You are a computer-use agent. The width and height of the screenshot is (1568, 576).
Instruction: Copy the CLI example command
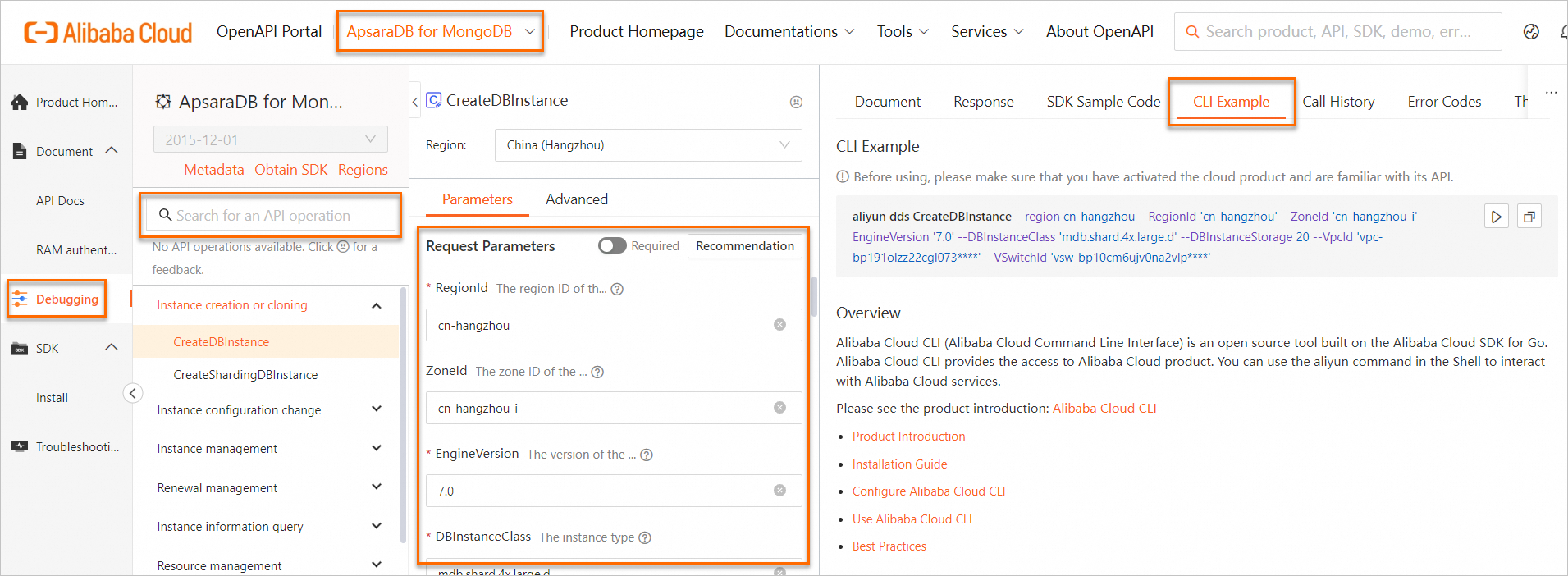point(1529,217)
